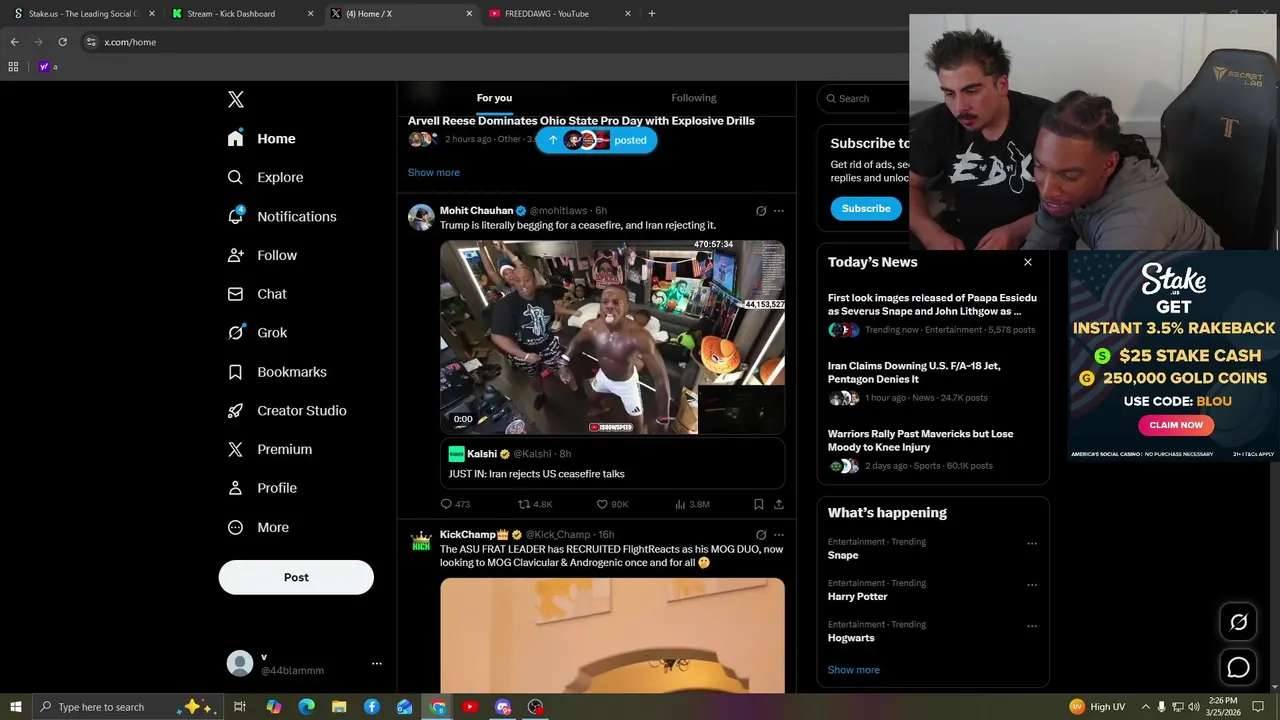1280x720 pixels.
Task: Open Creator Studio in the sidebar
Action: point(287,411)
